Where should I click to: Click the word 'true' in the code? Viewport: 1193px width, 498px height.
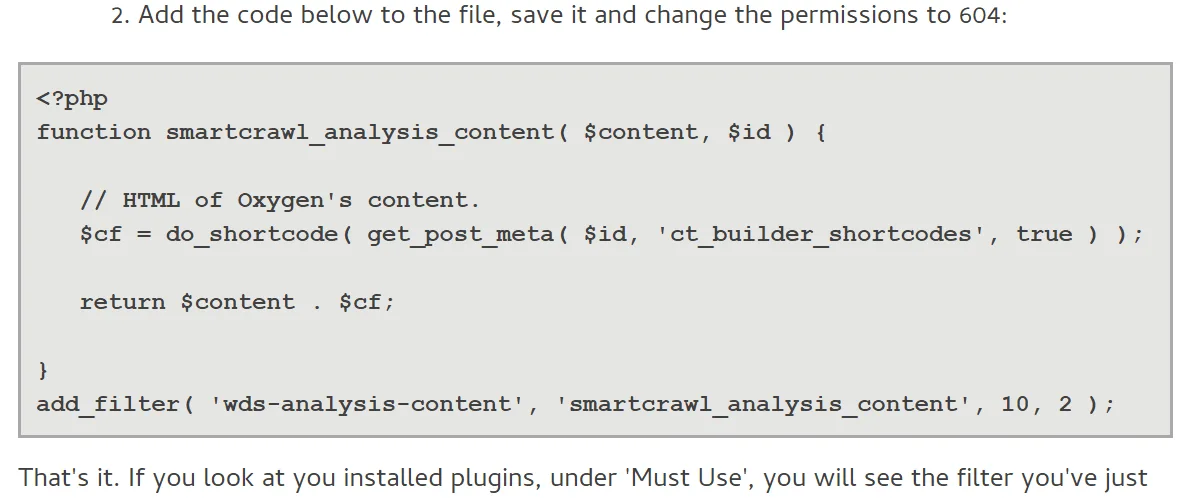tap(1044, 234)
